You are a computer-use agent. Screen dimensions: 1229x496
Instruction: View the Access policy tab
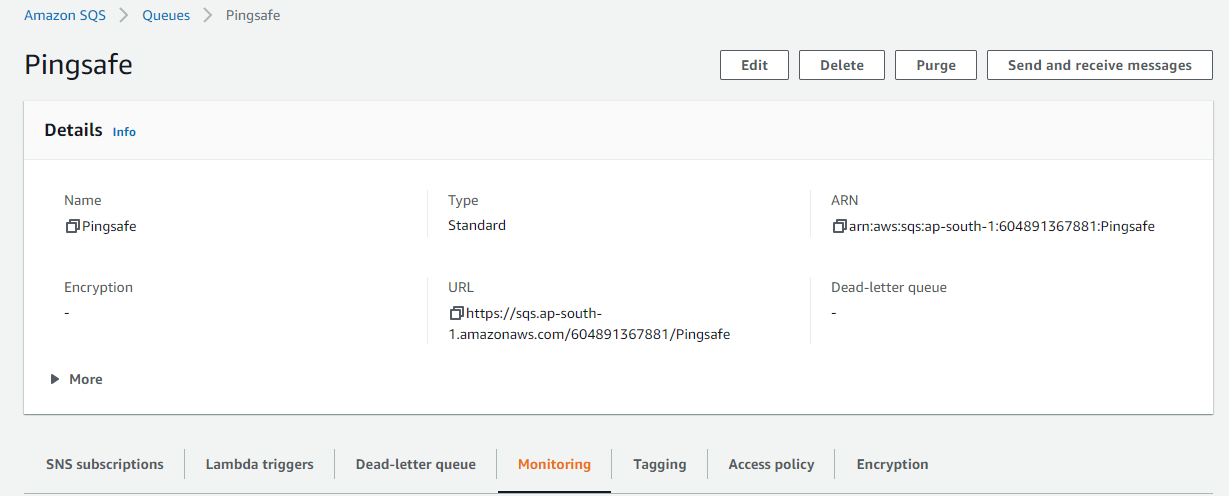771,464
